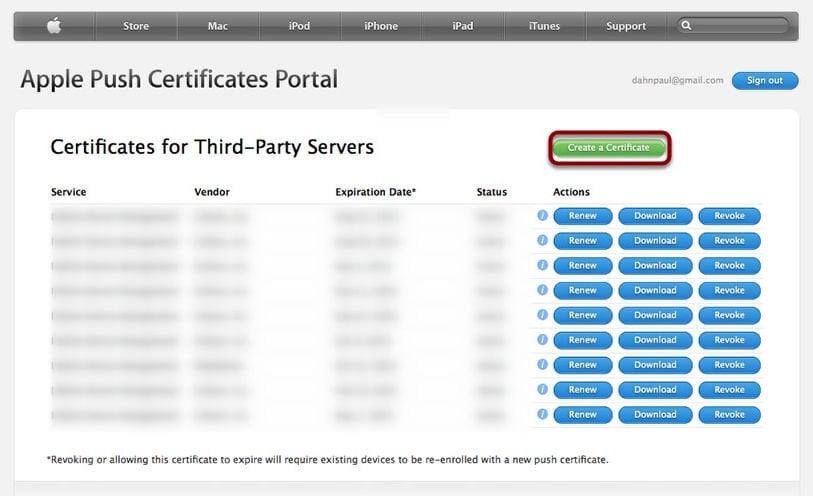Click the Apple logo in the navigation bar

point(54,25)
